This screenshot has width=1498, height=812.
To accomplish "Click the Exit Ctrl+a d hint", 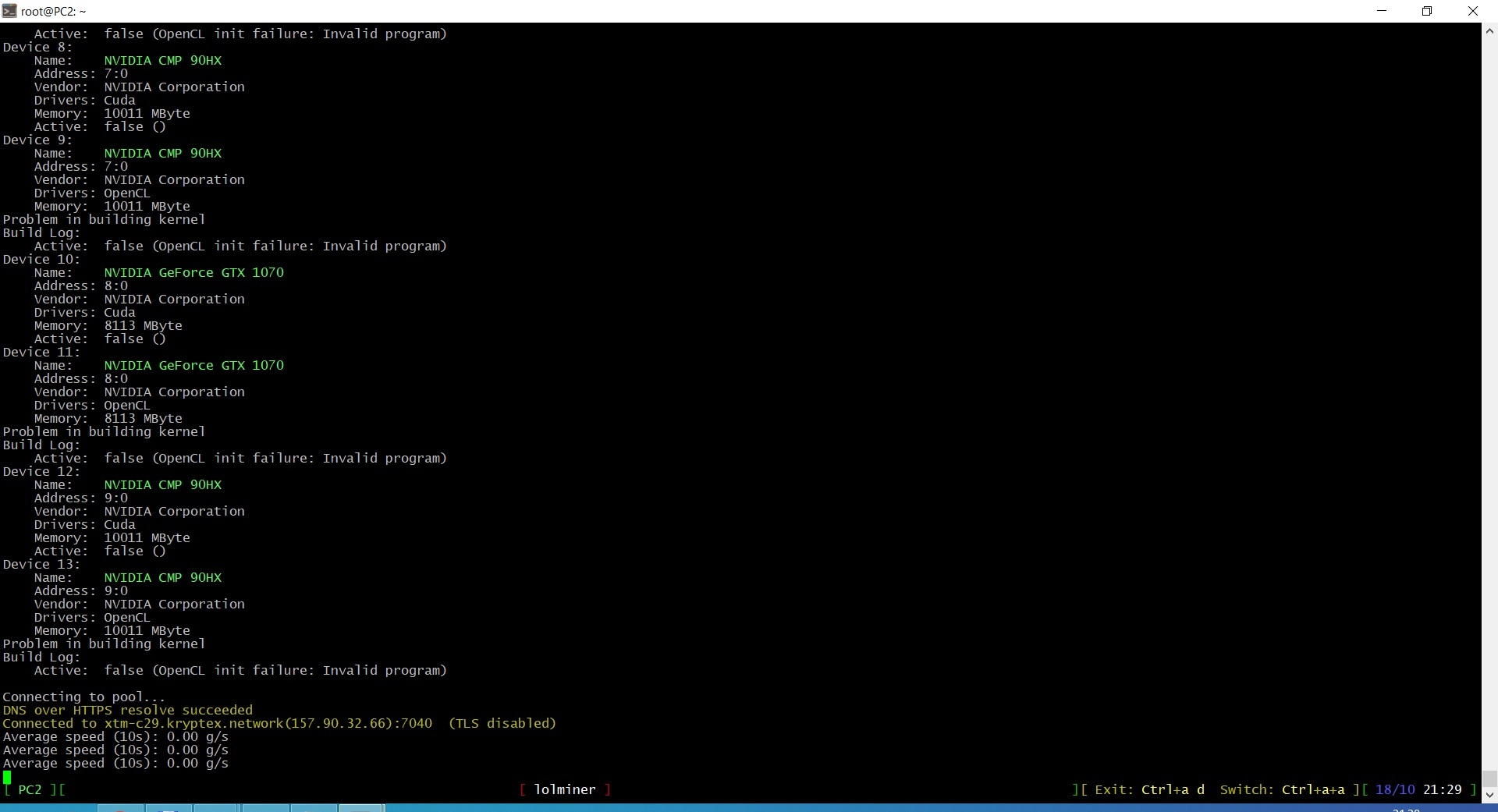I will point(1149,789).
